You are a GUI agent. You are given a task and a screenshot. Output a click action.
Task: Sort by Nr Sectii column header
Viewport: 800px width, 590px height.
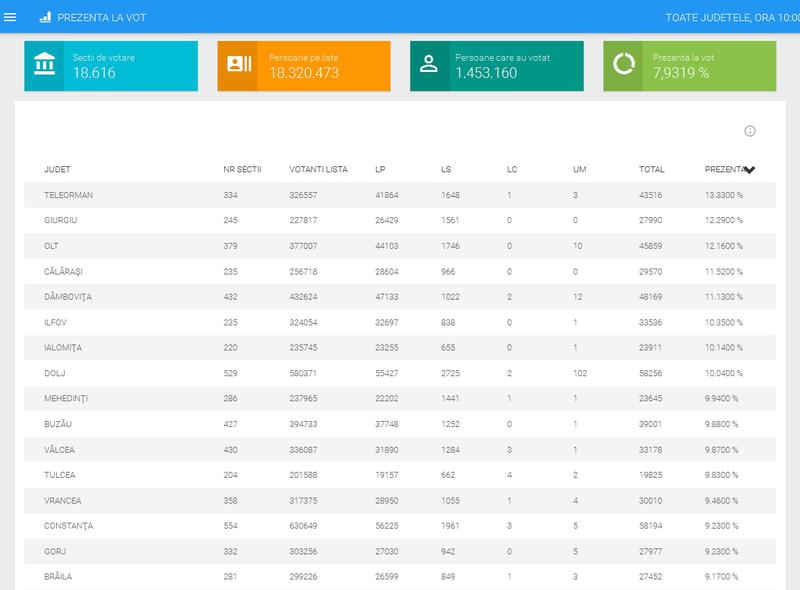pyautogui.click(x=242, y=169)
